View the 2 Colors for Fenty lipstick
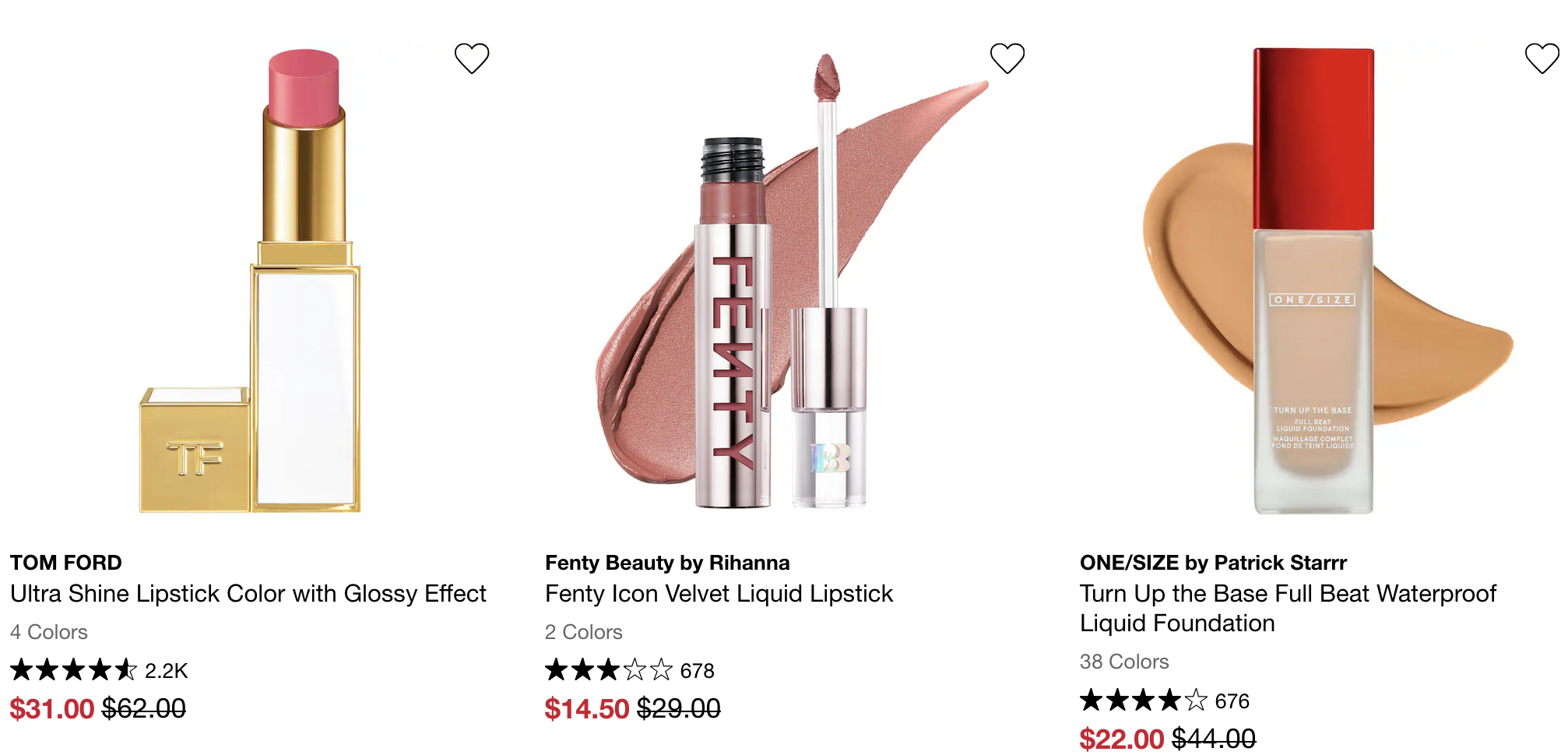 pos(584,632)
